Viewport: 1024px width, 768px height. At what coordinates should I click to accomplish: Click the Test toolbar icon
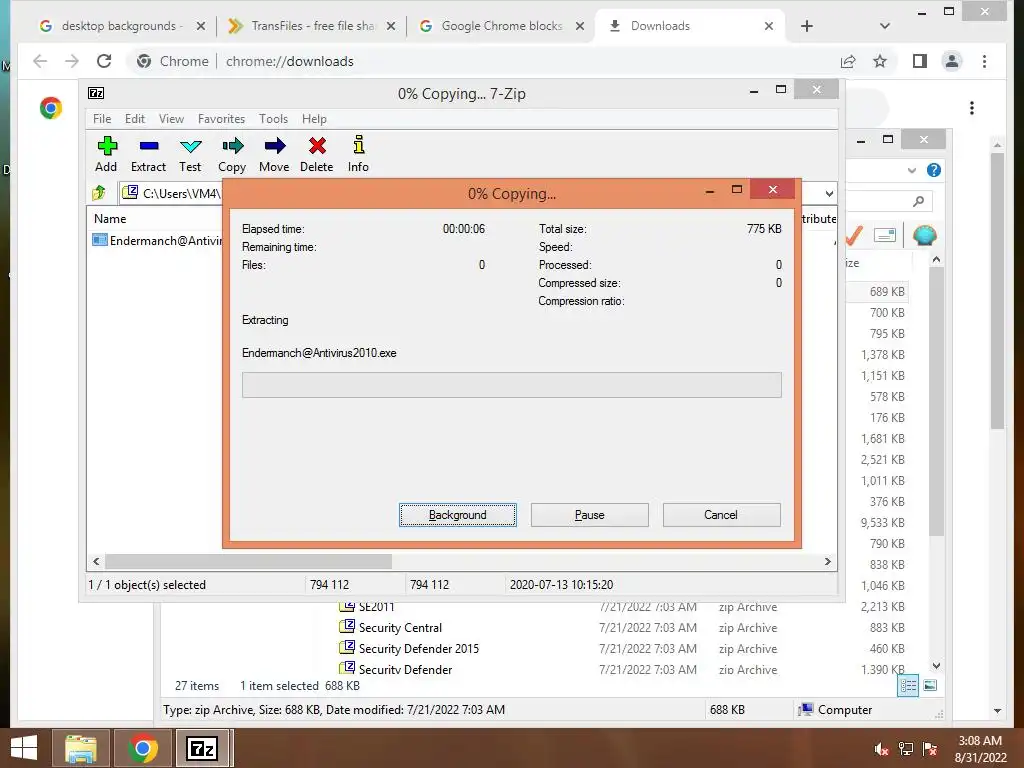(x=191, y=146)
